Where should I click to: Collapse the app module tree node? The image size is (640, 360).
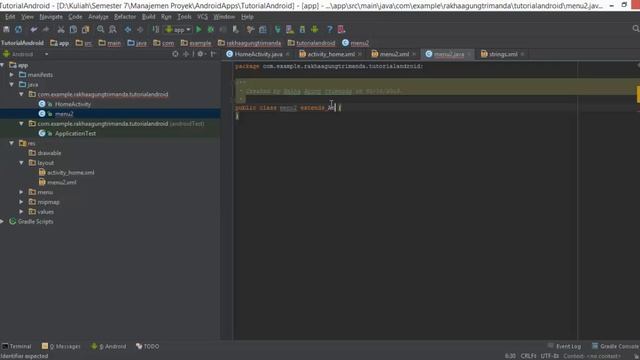(2, 65)
